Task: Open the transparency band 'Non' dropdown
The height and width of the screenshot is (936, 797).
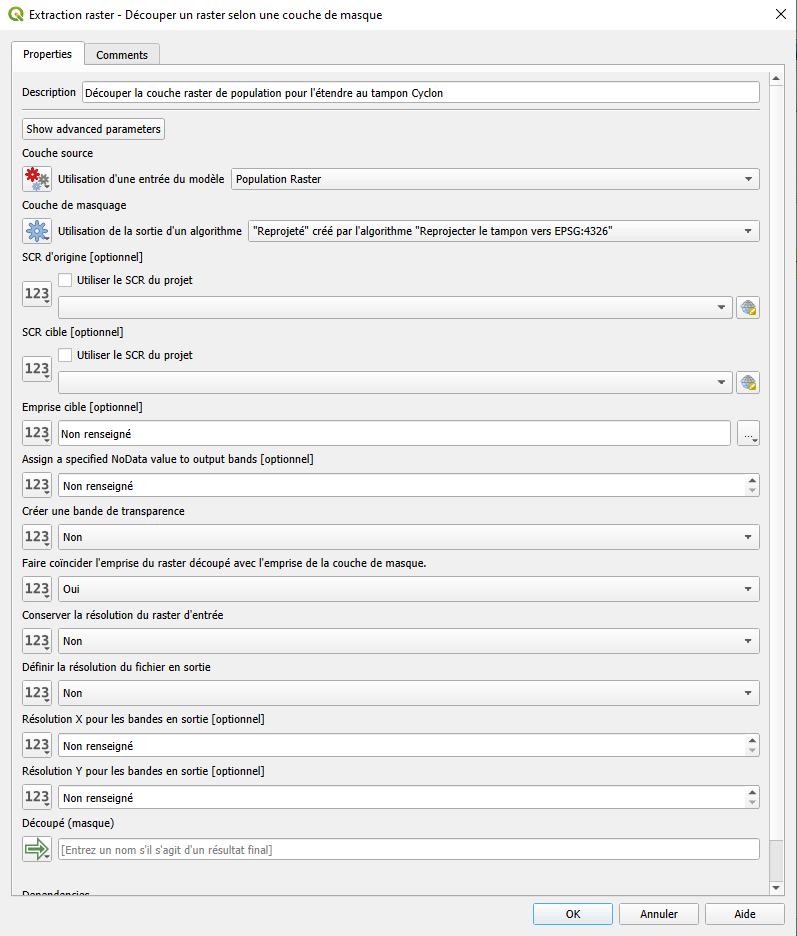Action: pyautogui.click(x=408, y=537)
